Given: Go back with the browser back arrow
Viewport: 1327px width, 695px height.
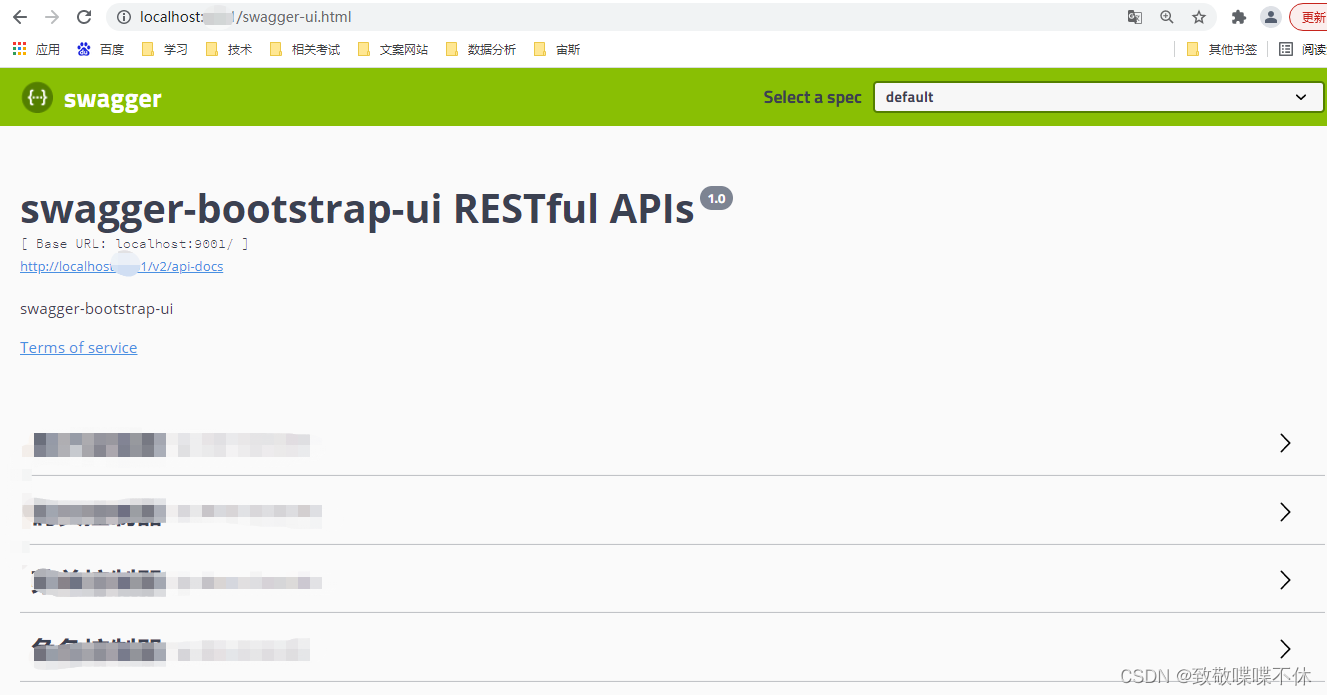Looking at the screenshot, I should click(19, 17).
